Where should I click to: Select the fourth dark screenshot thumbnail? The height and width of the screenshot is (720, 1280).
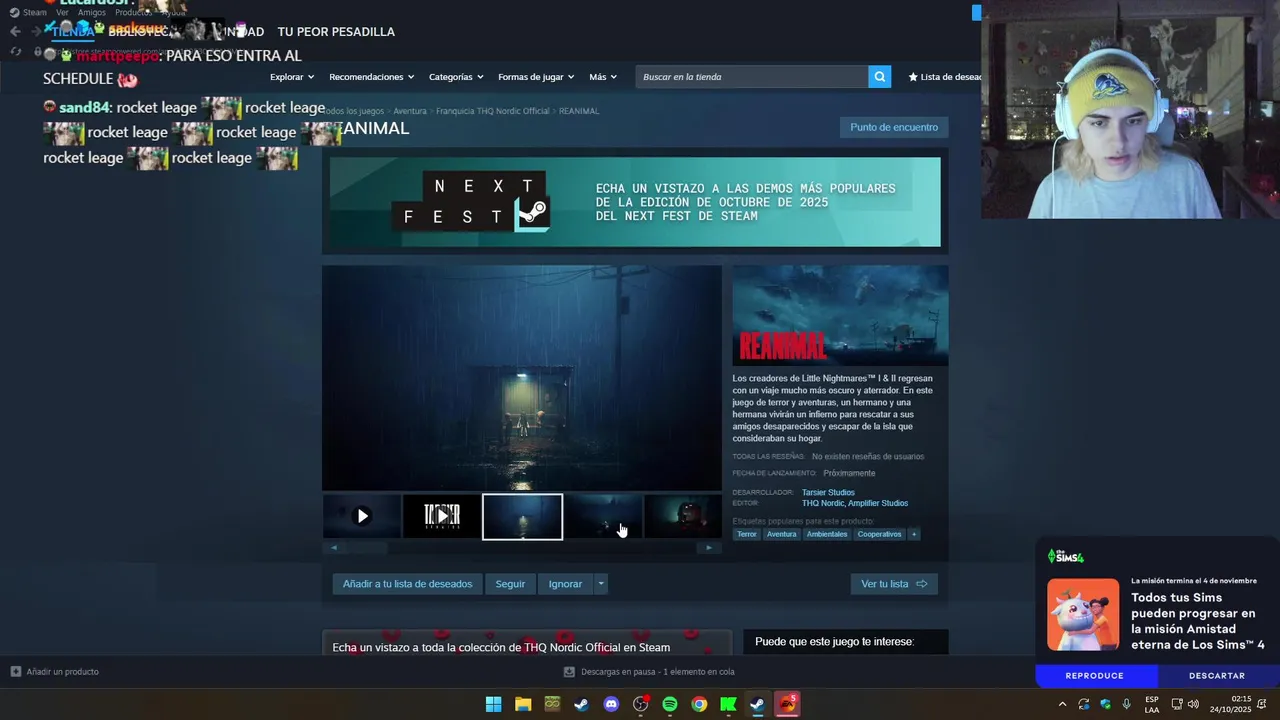coord(602,516)
